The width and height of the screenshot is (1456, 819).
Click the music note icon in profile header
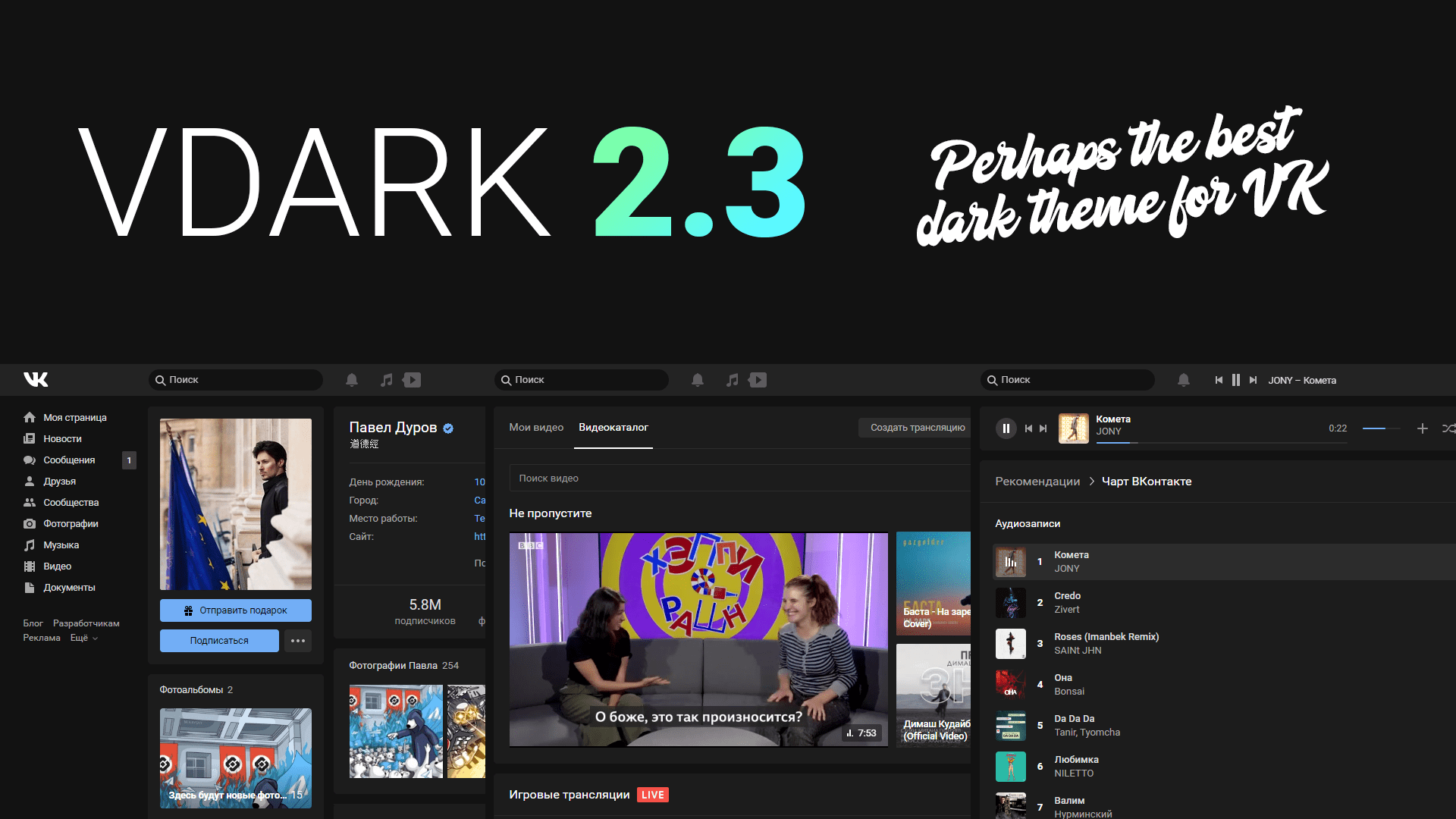click(387, 380)
